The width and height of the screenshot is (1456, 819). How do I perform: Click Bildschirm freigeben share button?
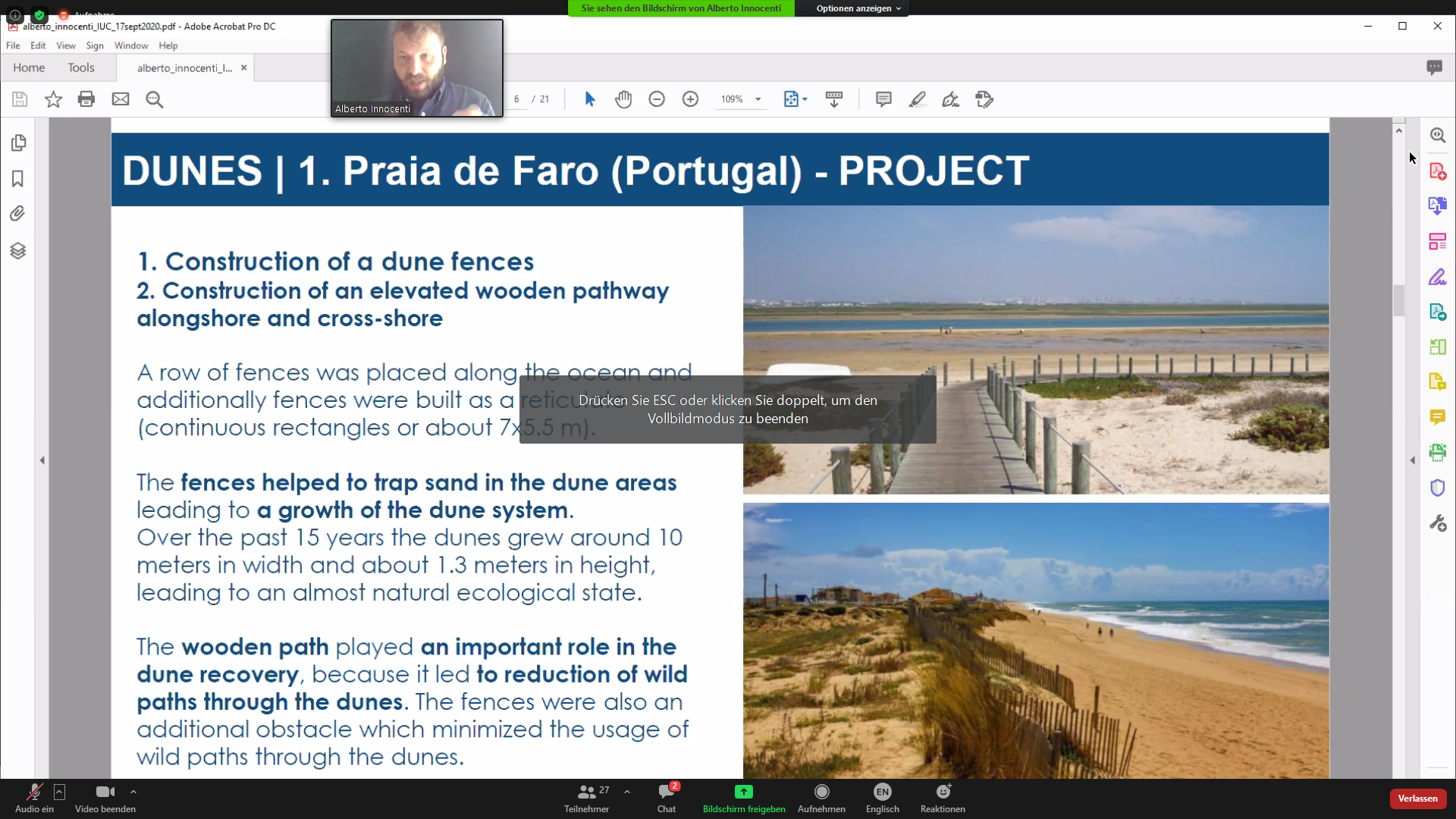coord(744,798)
